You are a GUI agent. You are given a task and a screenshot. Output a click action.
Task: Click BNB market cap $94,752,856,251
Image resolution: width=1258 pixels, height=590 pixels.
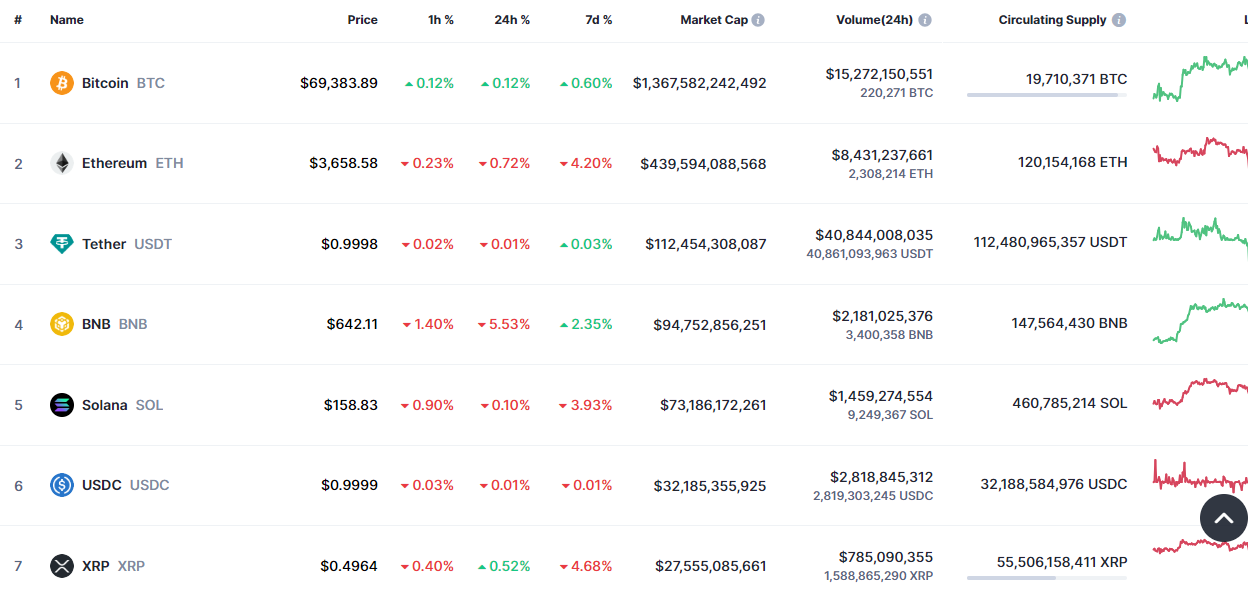(x=710, y=324)
